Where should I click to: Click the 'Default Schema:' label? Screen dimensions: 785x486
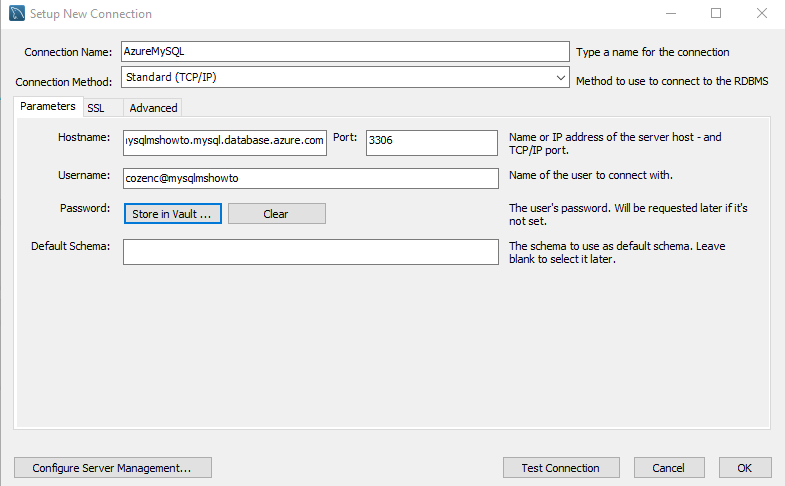(x=70, y=246)
